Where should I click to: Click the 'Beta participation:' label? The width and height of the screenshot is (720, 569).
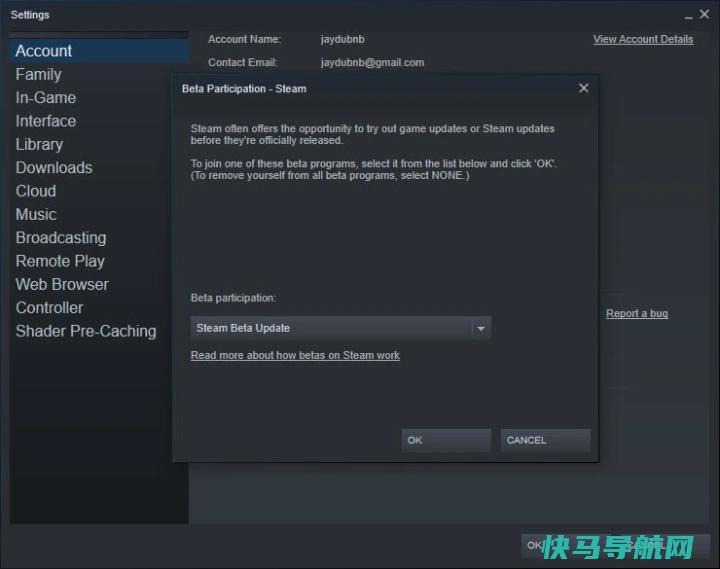[x=233, y=298]
